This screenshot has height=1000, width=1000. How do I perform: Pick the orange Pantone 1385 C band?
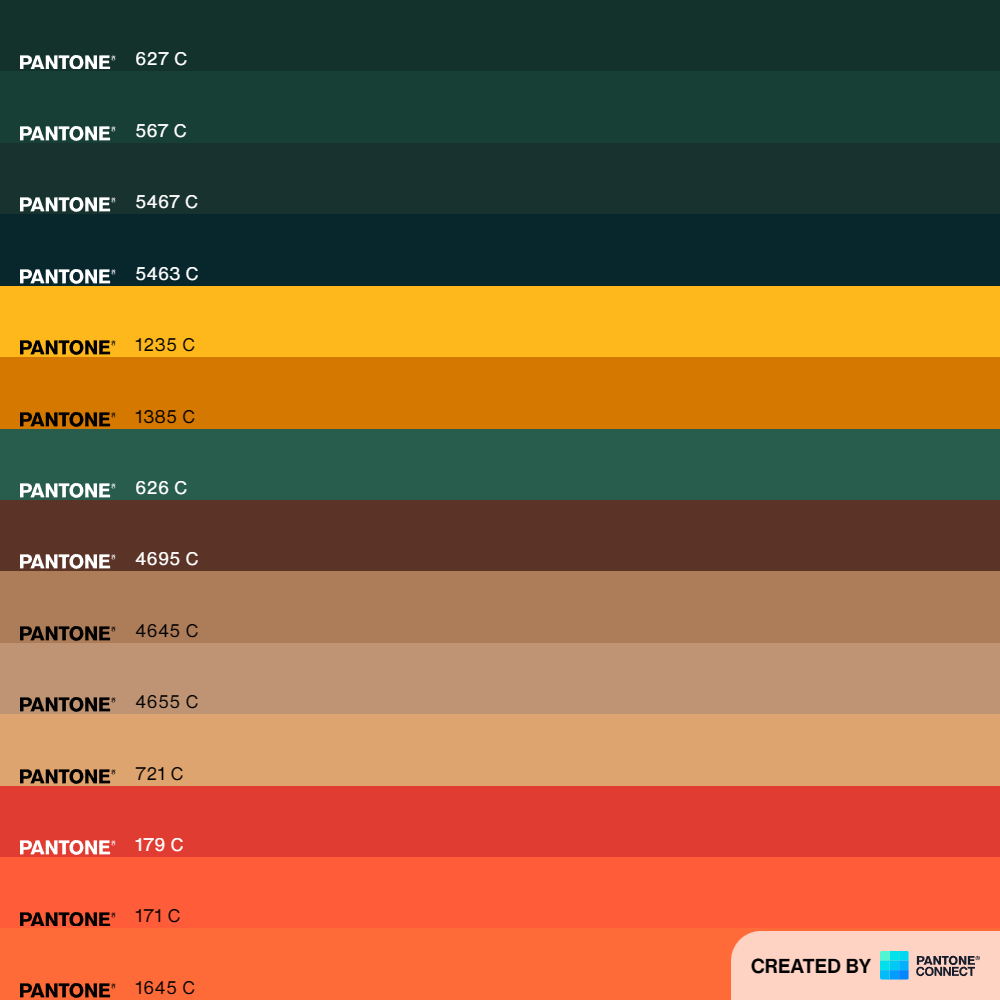500,393
